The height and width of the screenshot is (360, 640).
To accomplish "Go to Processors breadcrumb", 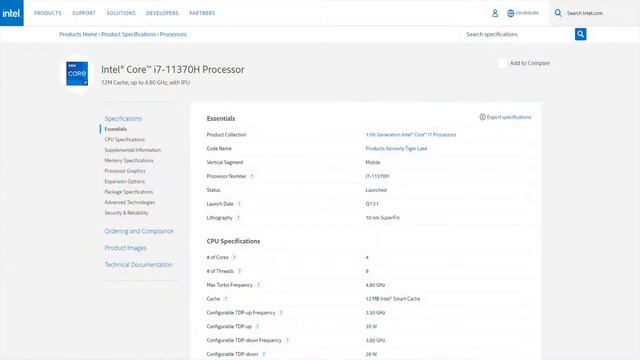I will pyautogui.click(x=173, y=34).
